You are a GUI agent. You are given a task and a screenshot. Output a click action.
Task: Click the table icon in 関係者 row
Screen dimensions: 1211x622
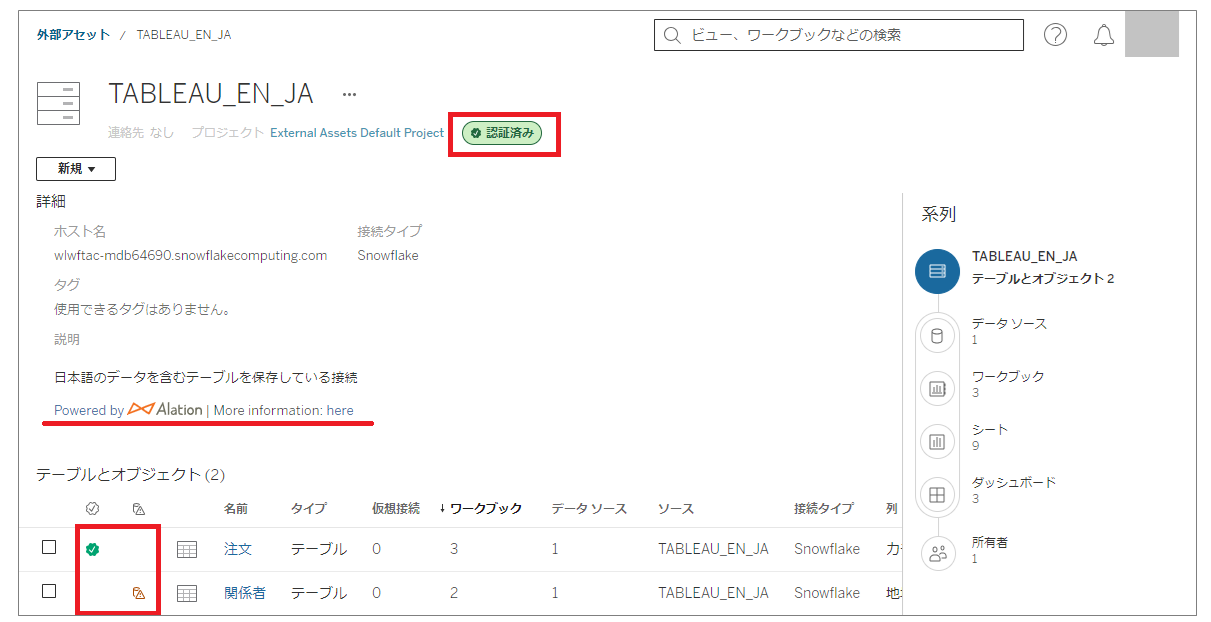(187, 593)
